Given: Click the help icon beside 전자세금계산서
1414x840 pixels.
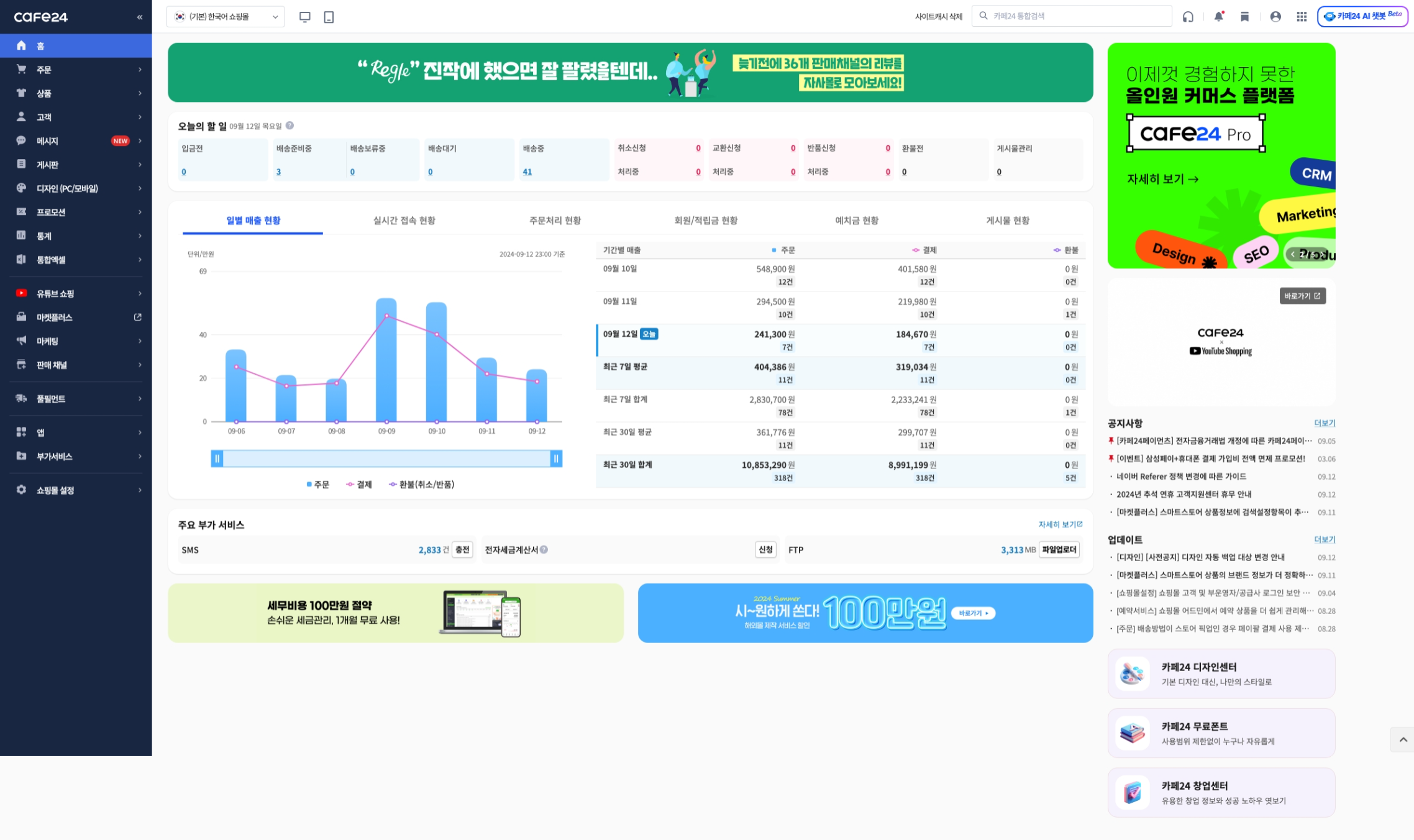Looking at the screenshot, I should 544,549.
